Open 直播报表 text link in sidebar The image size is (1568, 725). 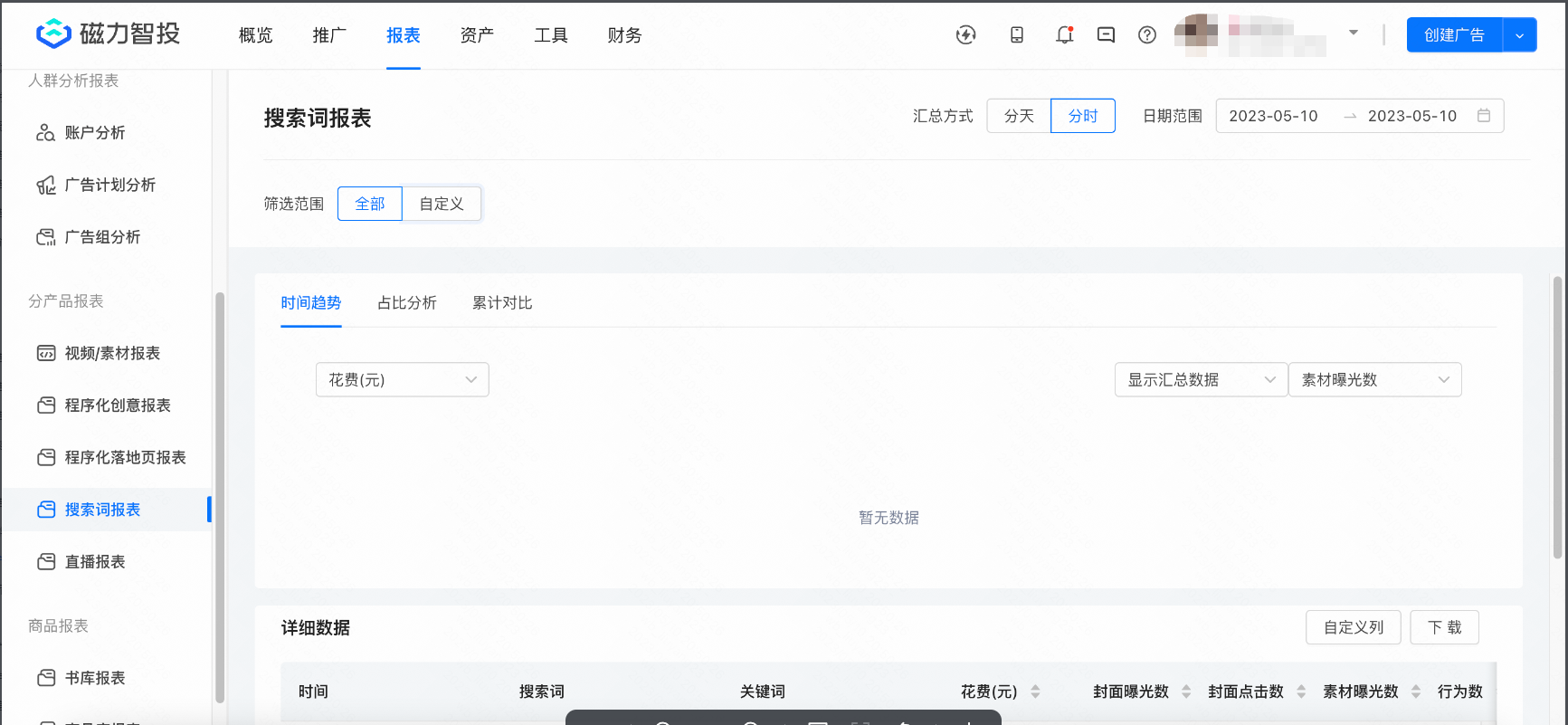coord(95,562)
